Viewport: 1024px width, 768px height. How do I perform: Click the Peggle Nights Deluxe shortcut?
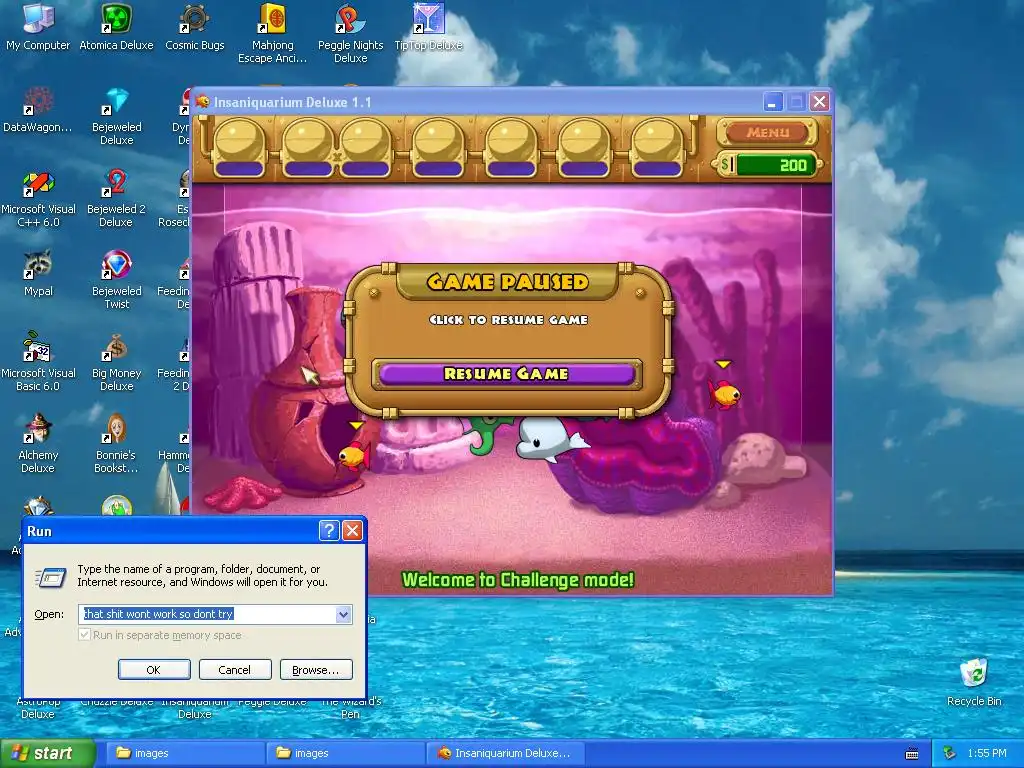pyautogui.click(x=351, y=34)
